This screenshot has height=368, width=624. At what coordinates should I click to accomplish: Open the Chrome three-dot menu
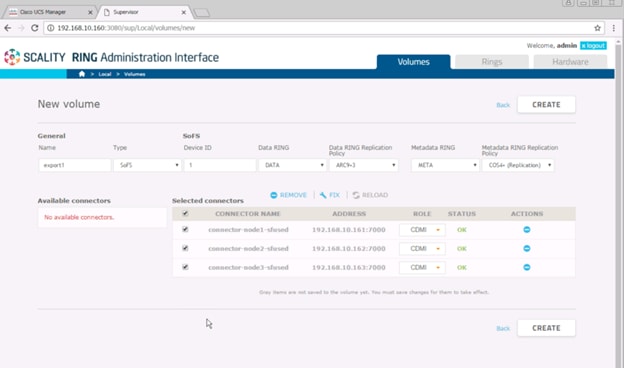point(614,28)
